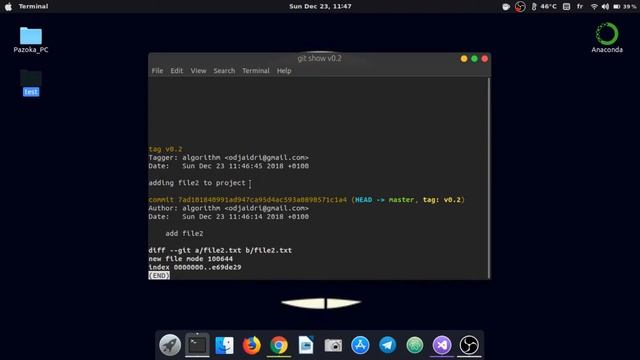Open the fr keyboard layout indicator
This screenshot has width=640, height=360.
[580, 7]
